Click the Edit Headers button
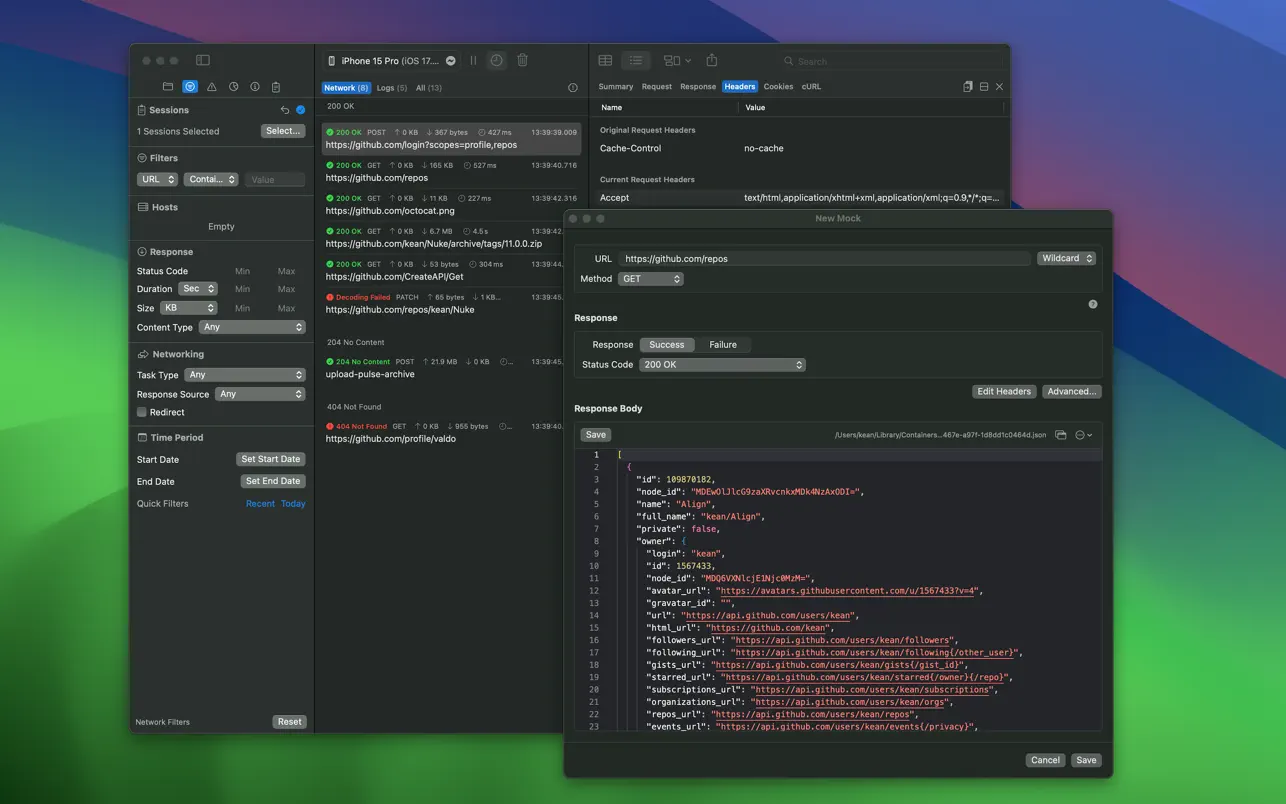The image size is (1286, 804). (x=1004, y=391)
